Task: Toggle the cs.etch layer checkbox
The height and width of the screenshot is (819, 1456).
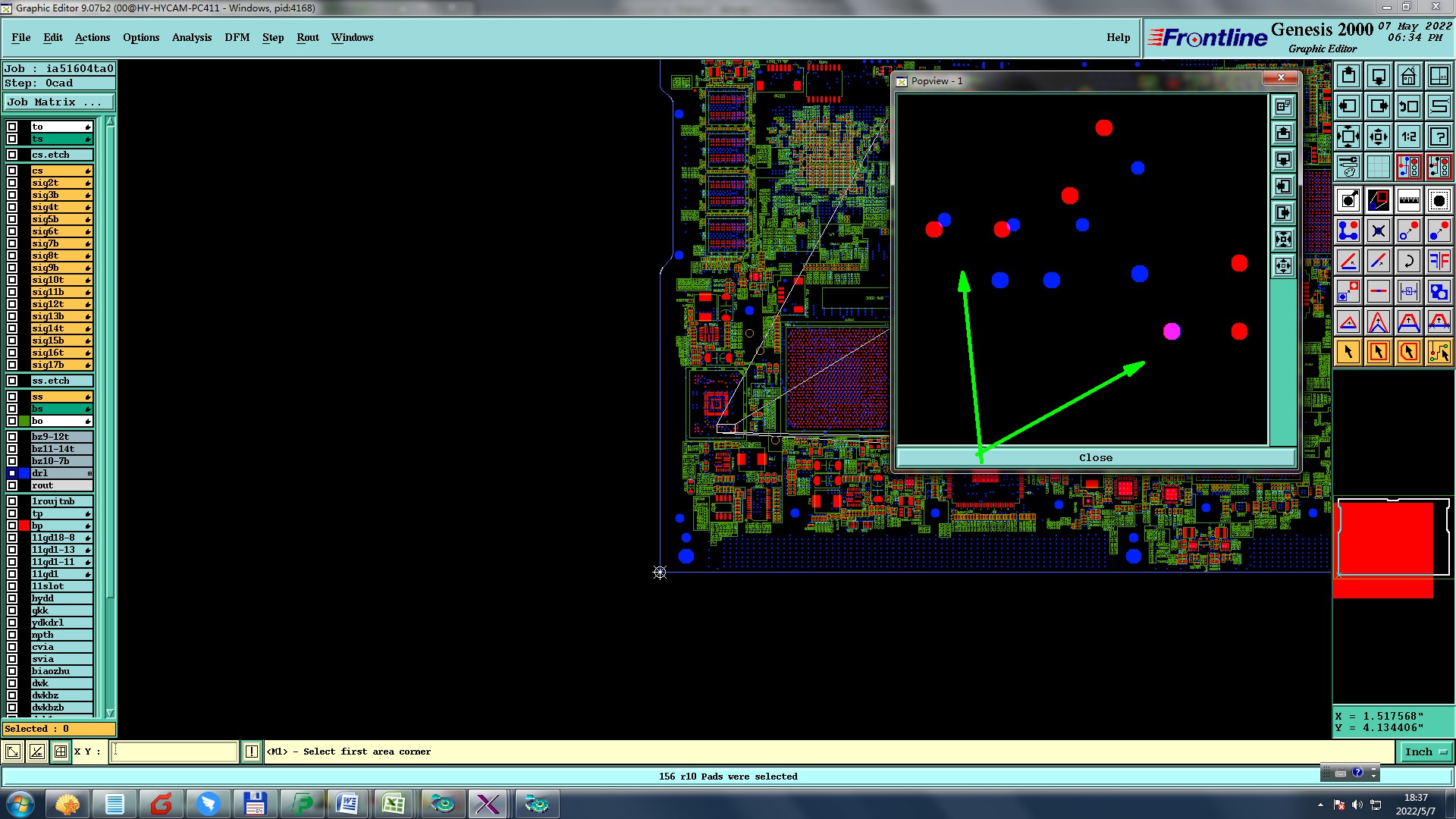Action: click(x=12, y=155)
